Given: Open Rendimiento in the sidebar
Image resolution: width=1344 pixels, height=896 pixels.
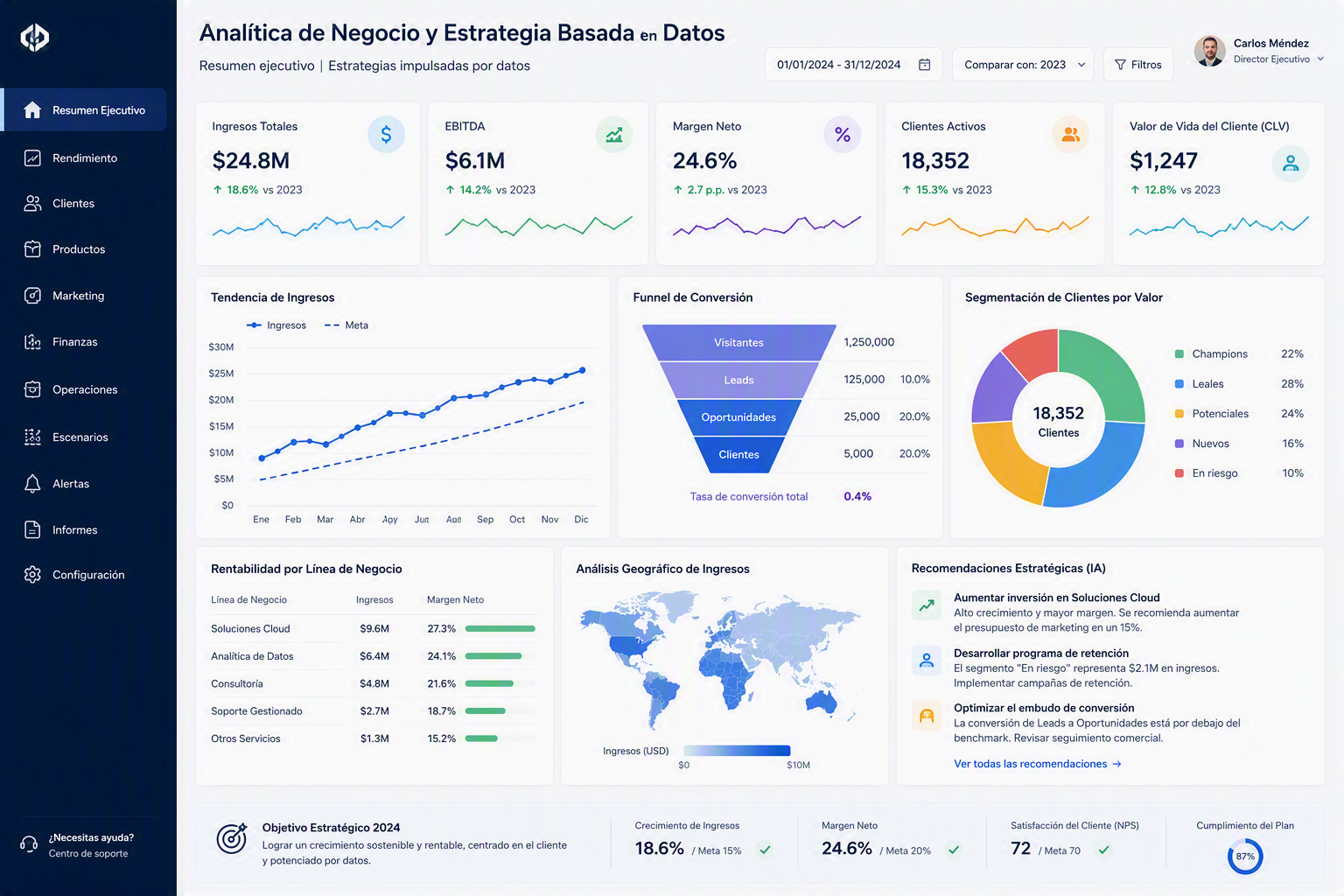Looking at the screenshot, I should [x=84, y=158].
